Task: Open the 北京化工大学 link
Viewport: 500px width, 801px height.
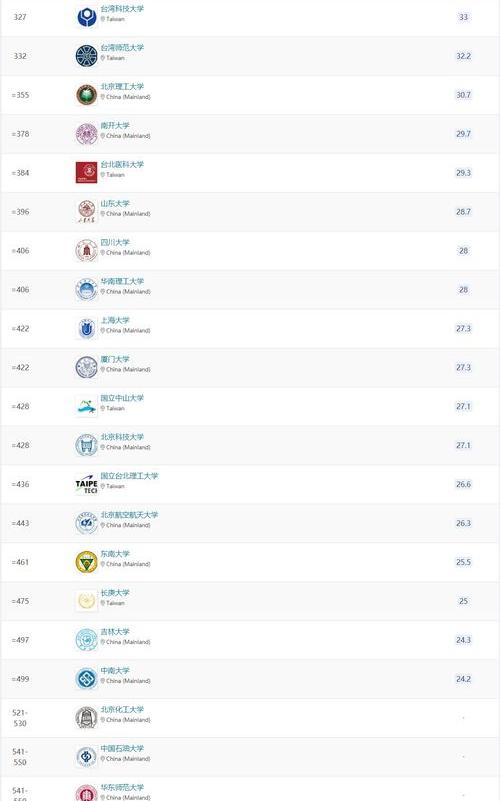Action: tap(122, 709)
